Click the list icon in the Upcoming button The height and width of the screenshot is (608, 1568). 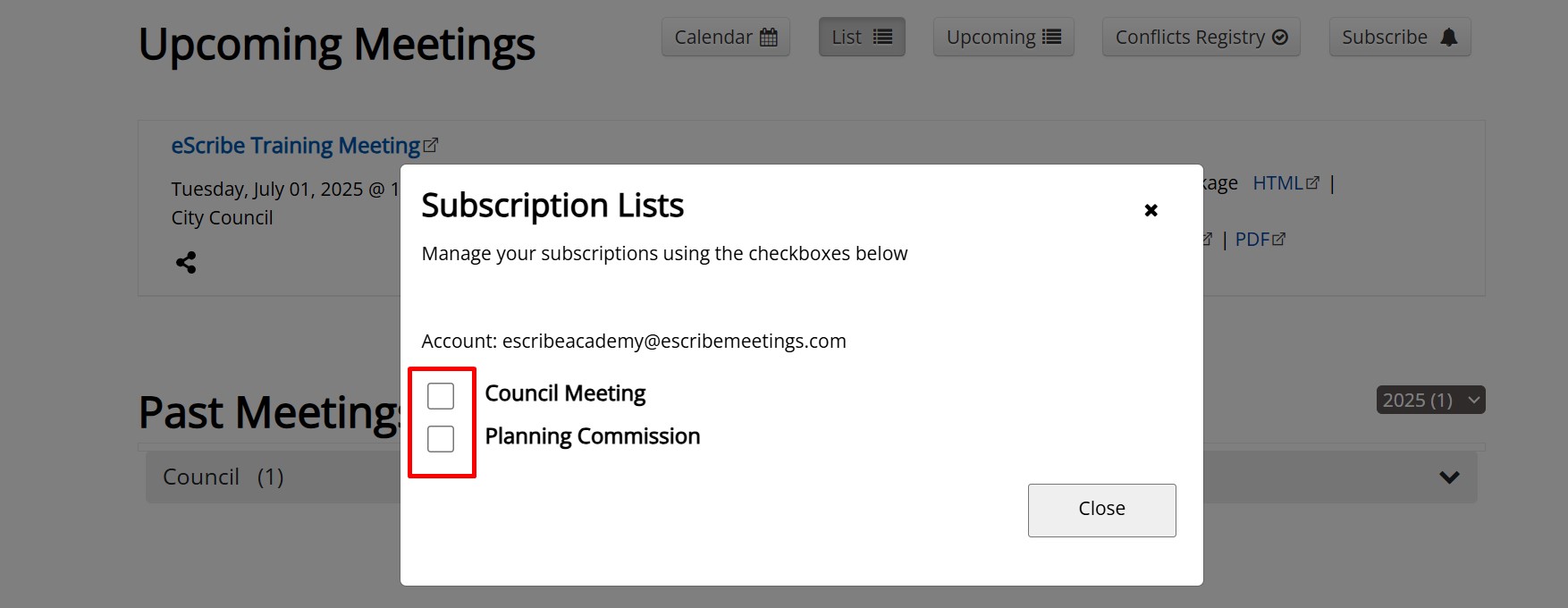(x=1052, y=38)
